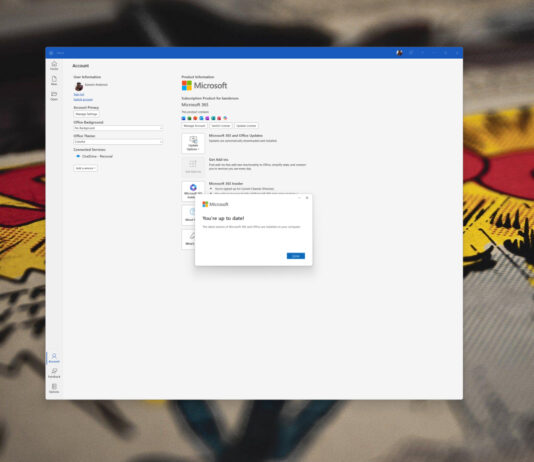This screenshot has width=534, height=462.
Task: Click the user photo under User Information
Action: point(79,86)
